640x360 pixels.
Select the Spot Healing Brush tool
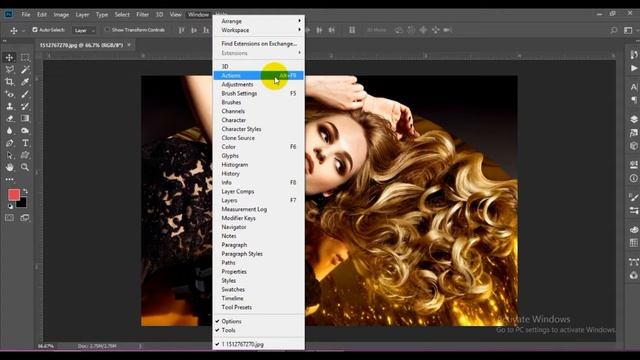(9, 94)
